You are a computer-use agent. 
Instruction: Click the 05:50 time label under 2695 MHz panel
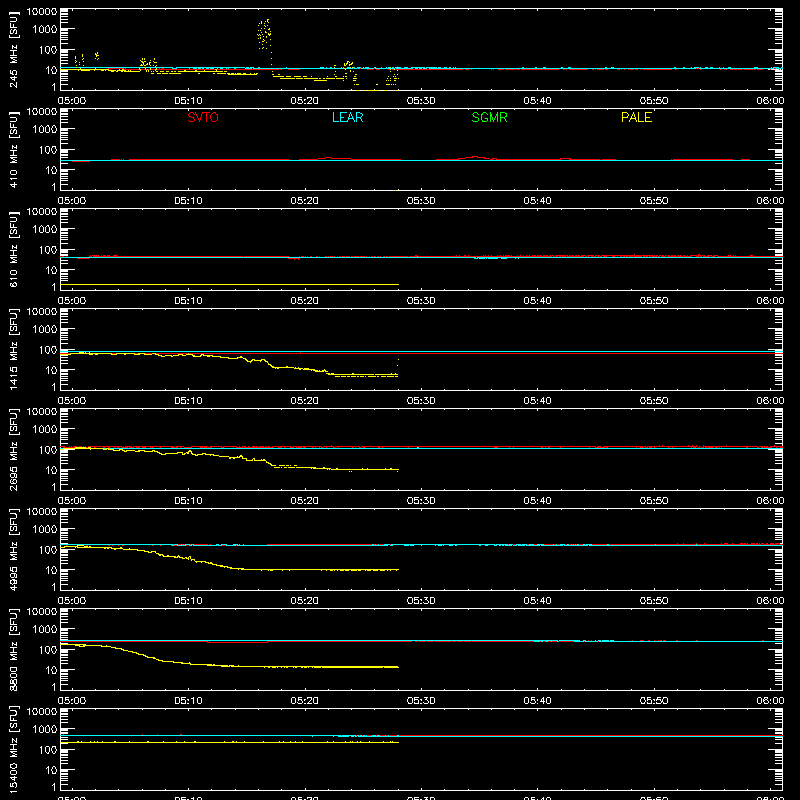[654, 501]
